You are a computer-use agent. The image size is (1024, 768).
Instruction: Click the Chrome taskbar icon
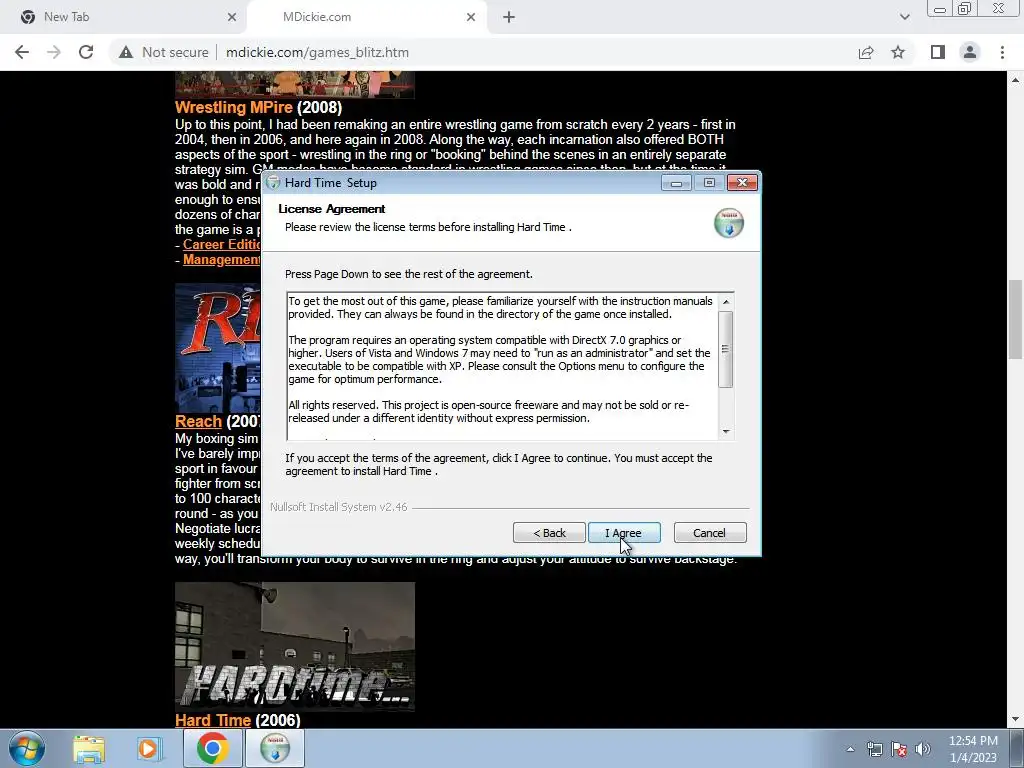pos(212,748)
